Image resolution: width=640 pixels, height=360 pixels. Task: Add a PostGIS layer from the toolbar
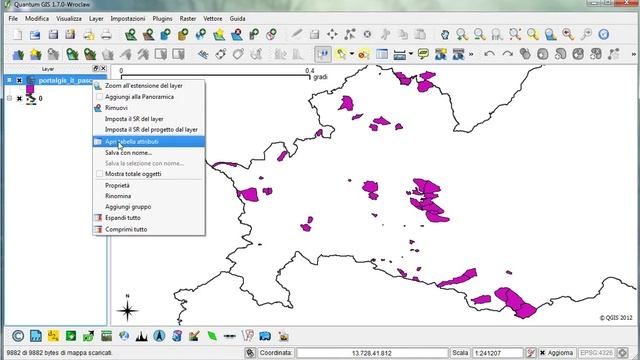tap(166, 34)
